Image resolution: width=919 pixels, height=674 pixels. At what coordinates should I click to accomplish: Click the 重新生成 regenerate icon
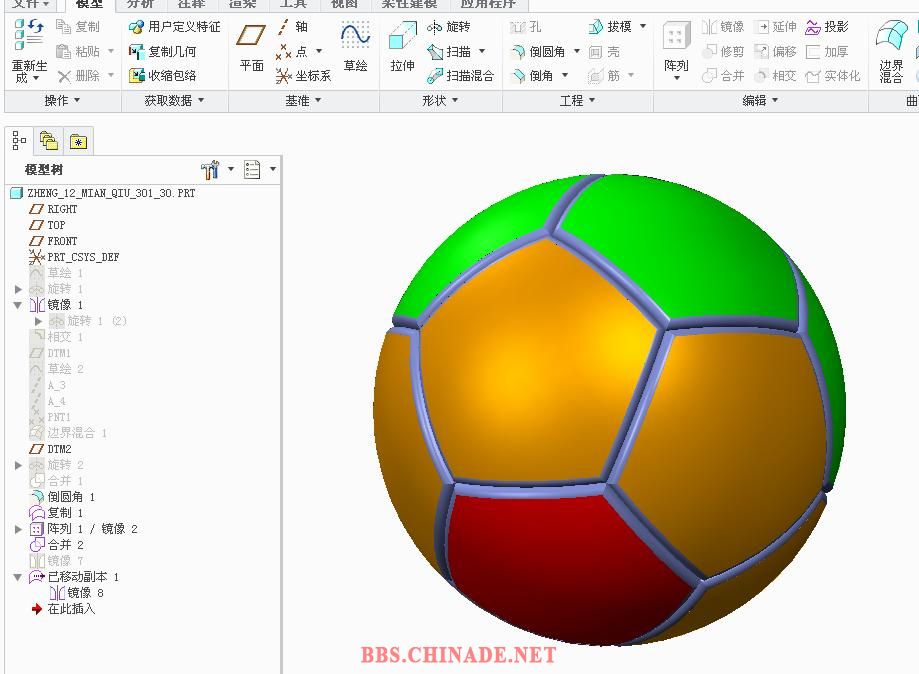pyautogui.click(x=29, y=34)
